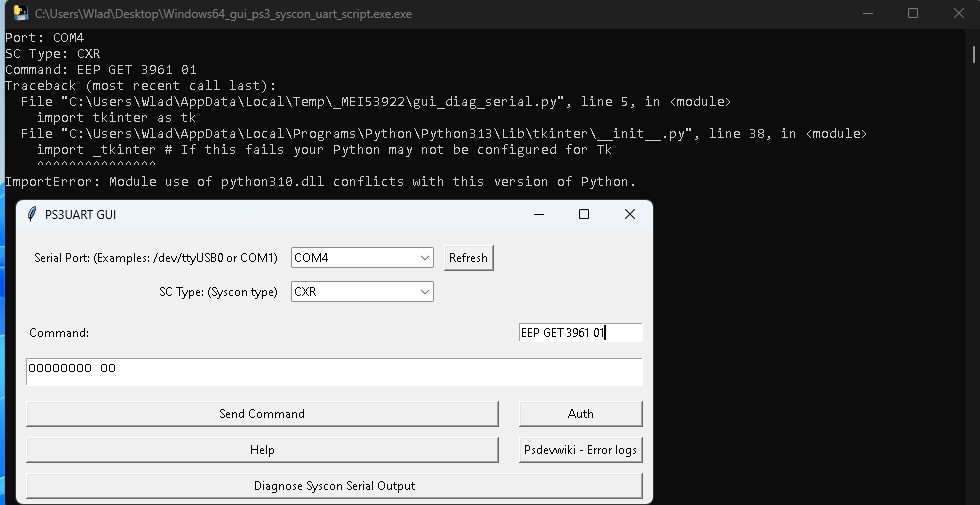Click the 'Port: COM4' console line
Viewport: 980px width, 505px height.
coord(44,38)
